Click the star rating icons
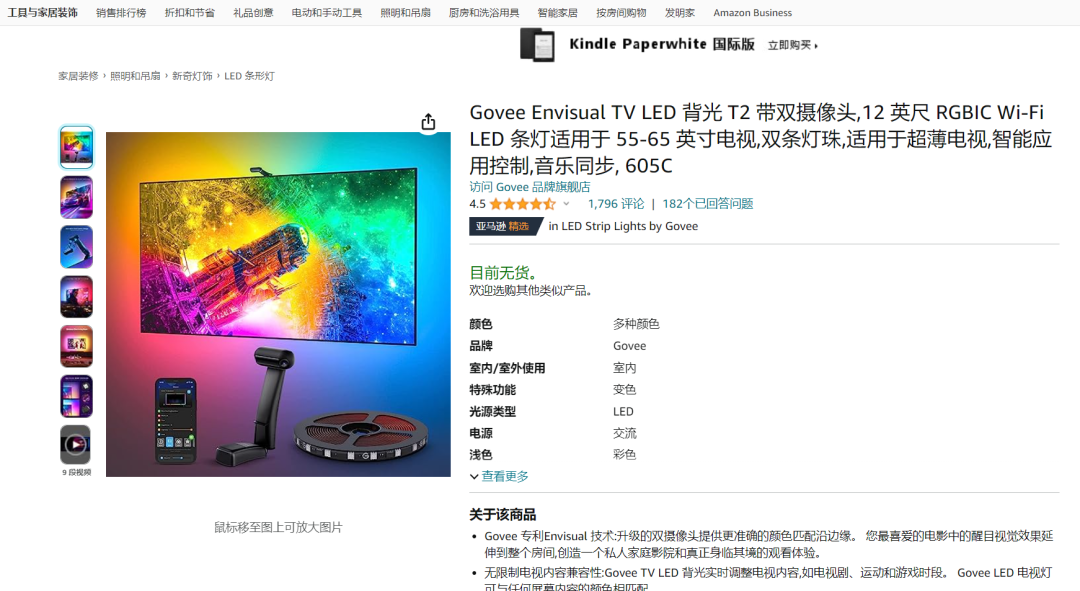Screen dimensions: 1080x591 click(x=523, y=204)
